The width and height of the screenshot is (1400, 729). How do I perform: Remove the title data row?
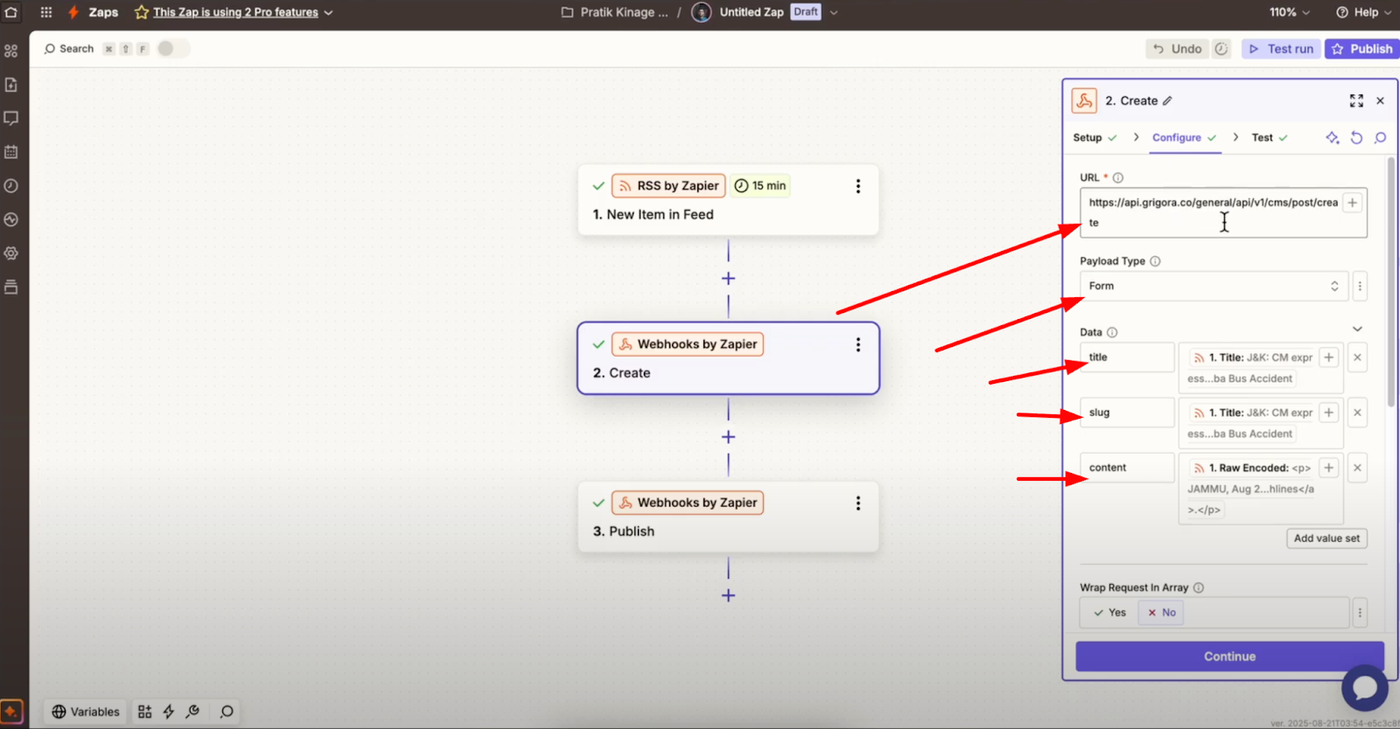[1357, 357]
